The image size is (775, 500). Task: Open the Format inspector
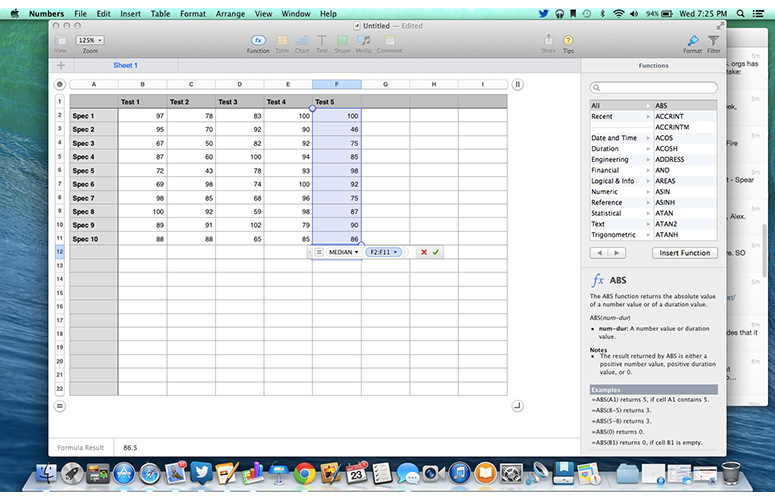click(x=692, y=43)
